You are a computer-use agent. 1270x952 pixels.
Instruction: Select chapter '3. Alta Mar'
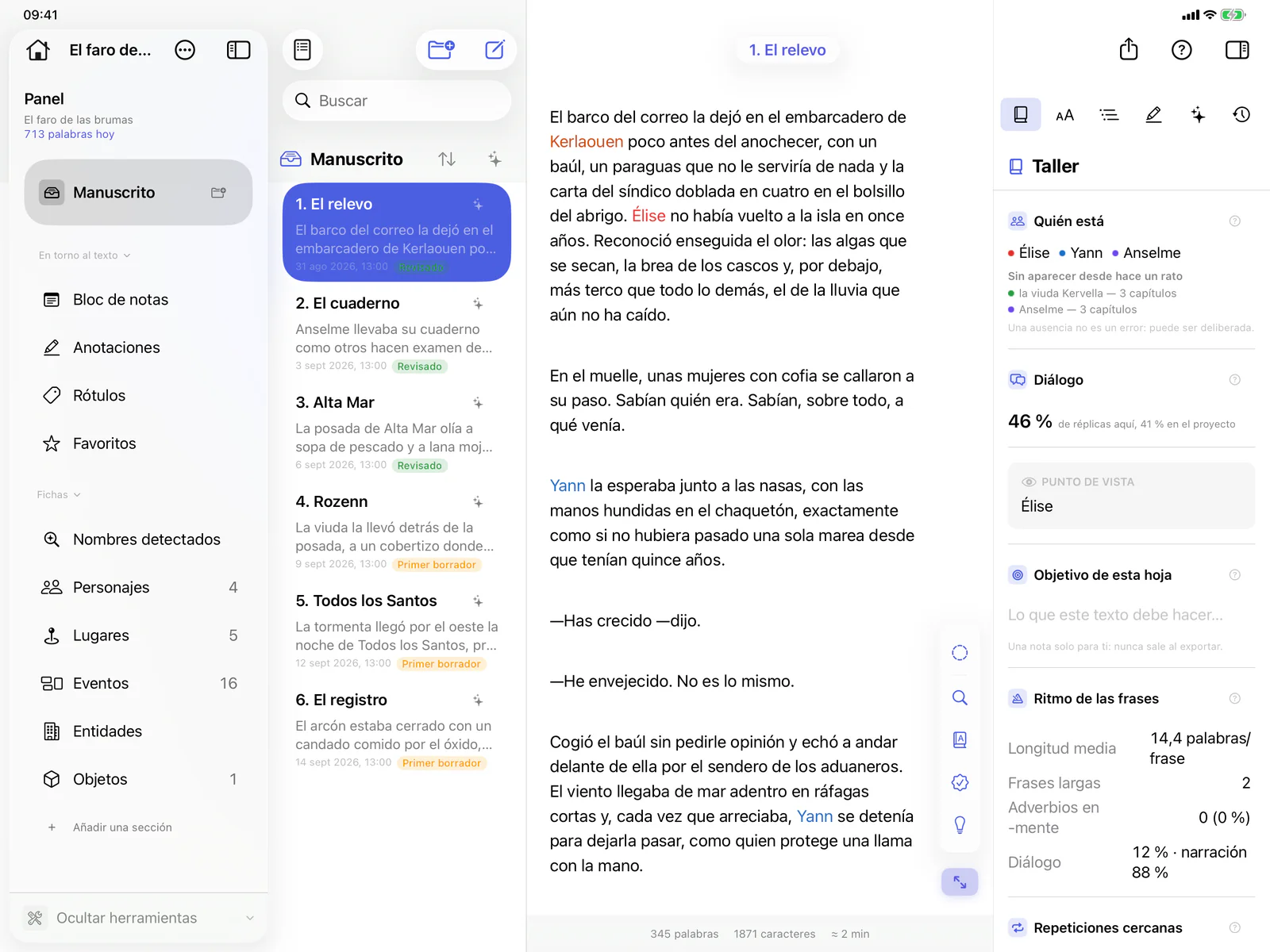click(x=397, y=432)
